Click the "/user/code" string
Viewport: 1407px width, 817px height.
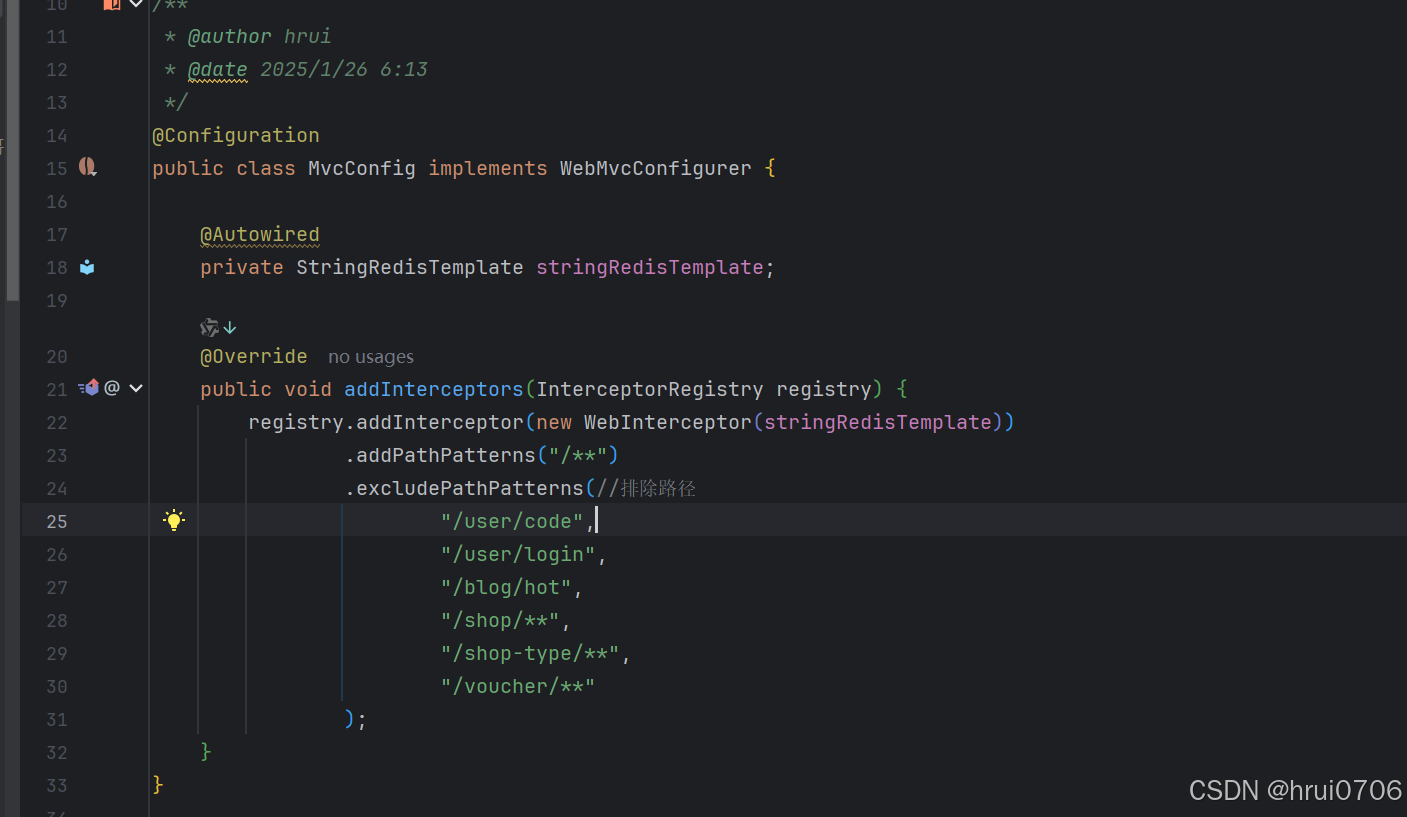pyautogui.click(x=512, y=521)
